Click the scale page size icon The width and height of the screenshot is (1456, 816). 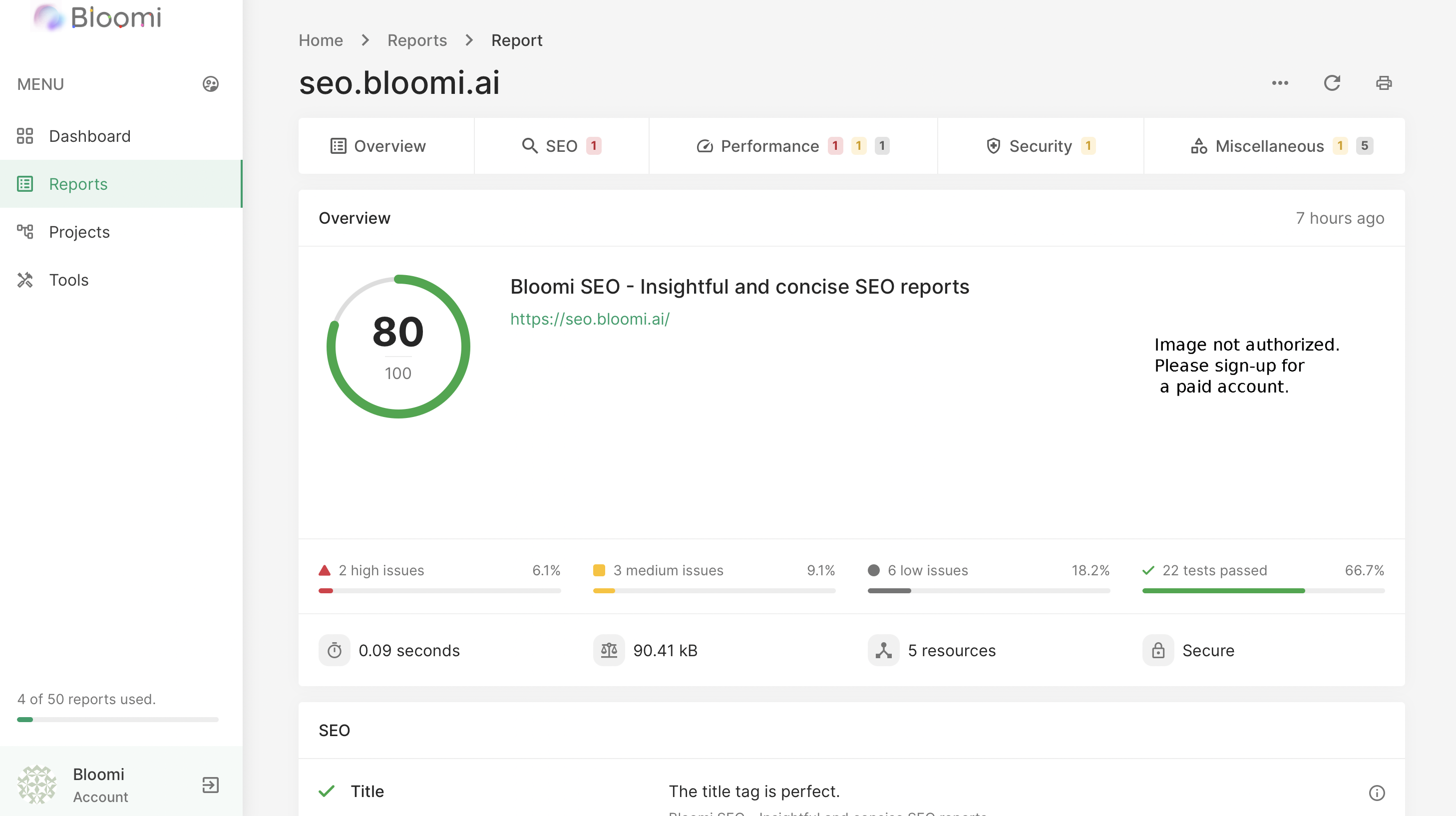pyautogui.click(x=609, y=650)
